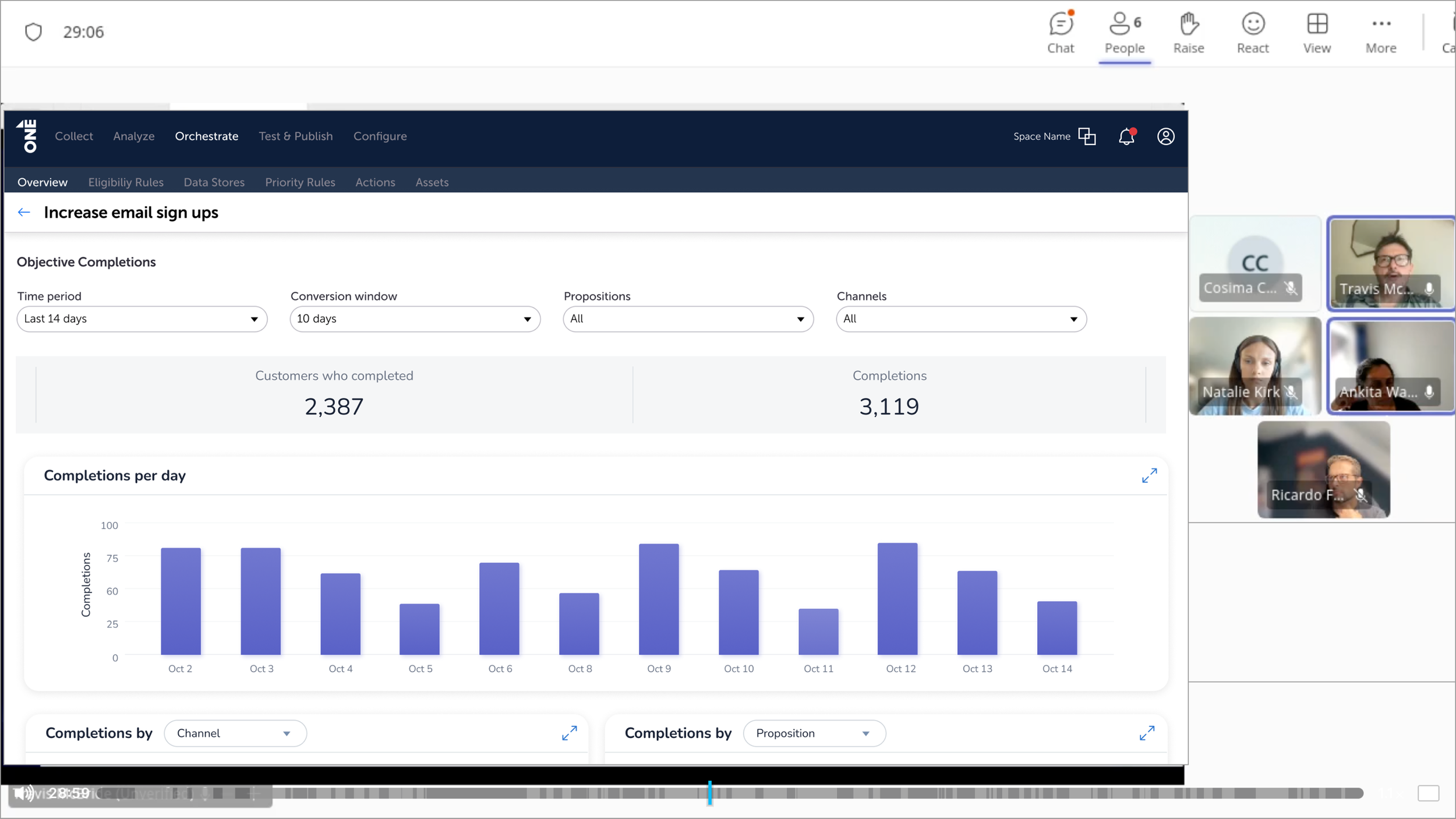Toggle the volume speaker in video player

point(23,793)
